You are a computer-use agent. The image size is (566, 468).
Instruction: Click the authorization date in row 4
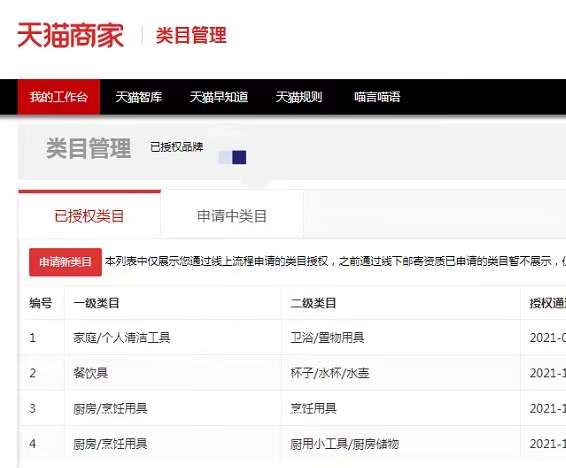pos(548,443)
